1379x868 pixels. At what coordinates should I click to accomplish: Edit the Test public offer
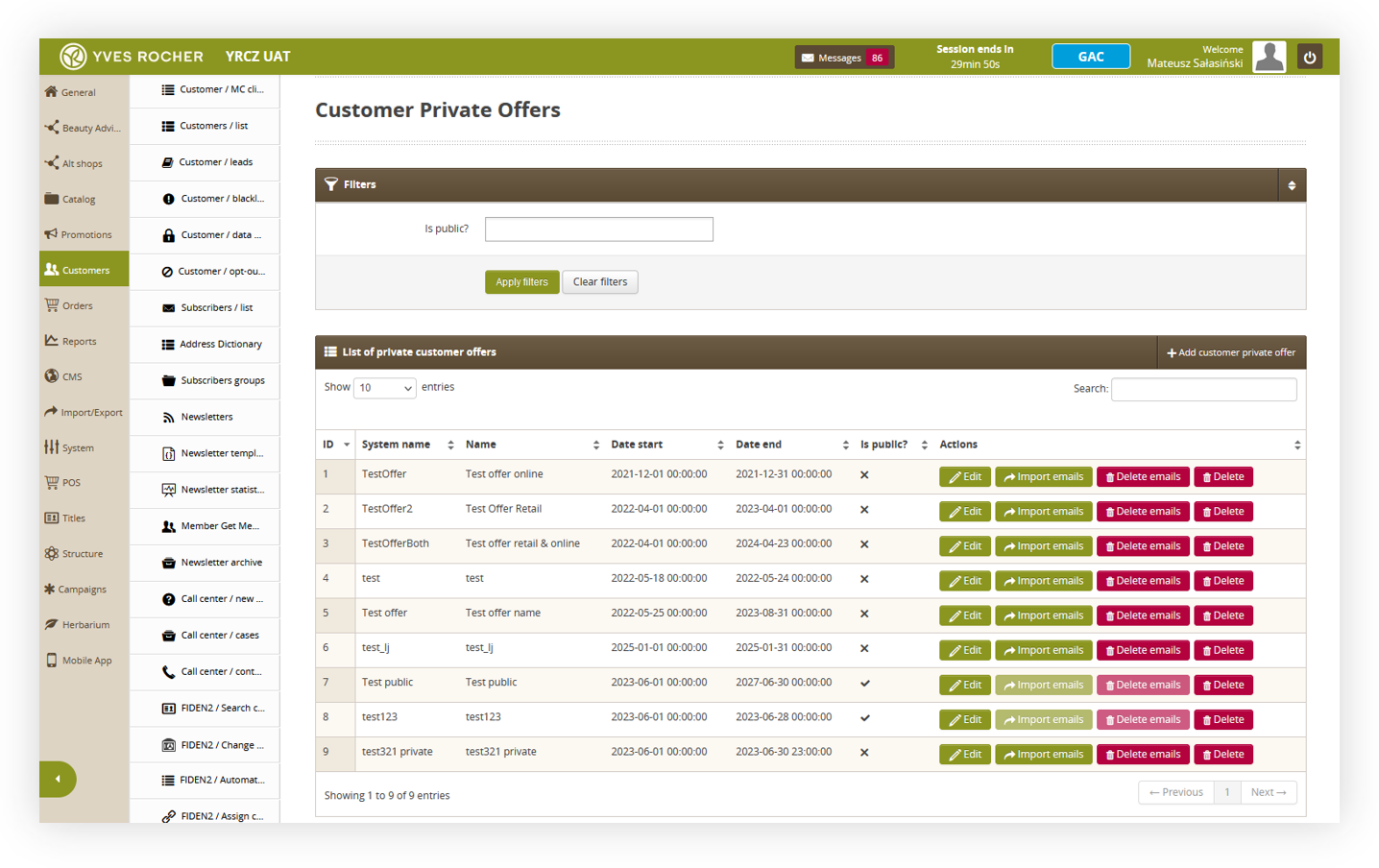965,685
